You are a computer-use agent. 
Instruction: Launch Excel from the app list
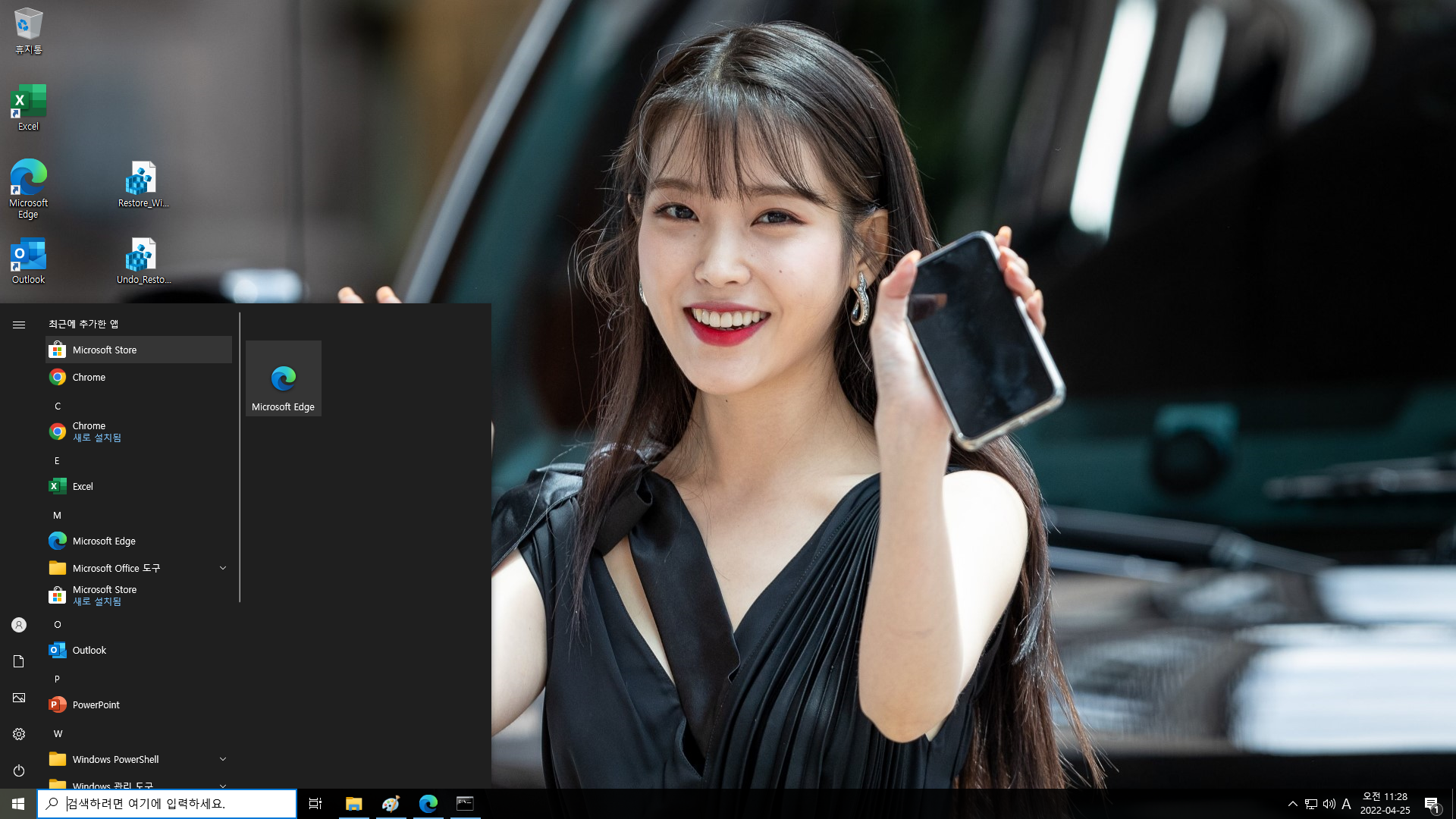139,486
